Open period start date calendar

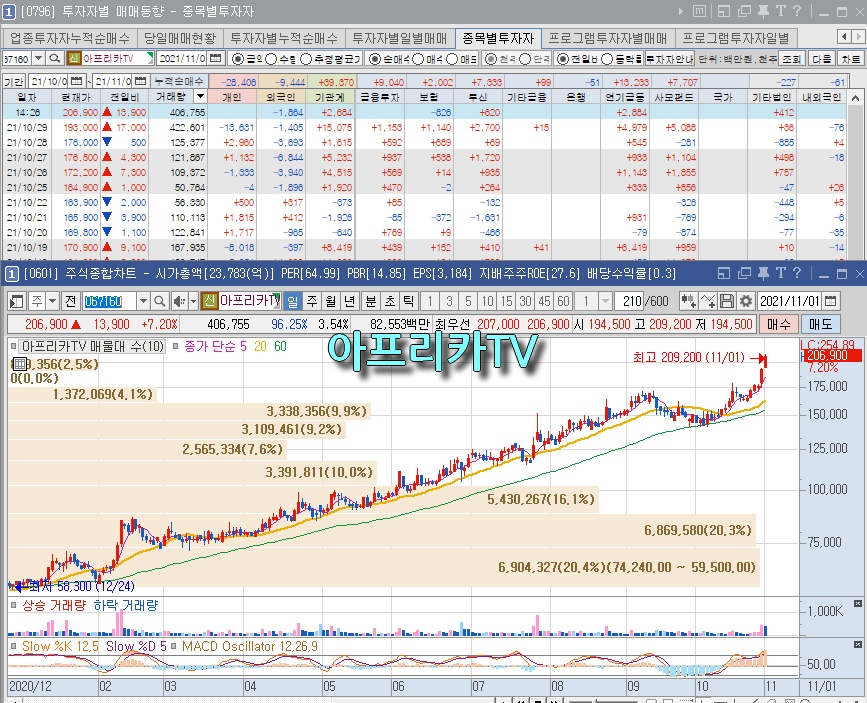tap(77, 81)
